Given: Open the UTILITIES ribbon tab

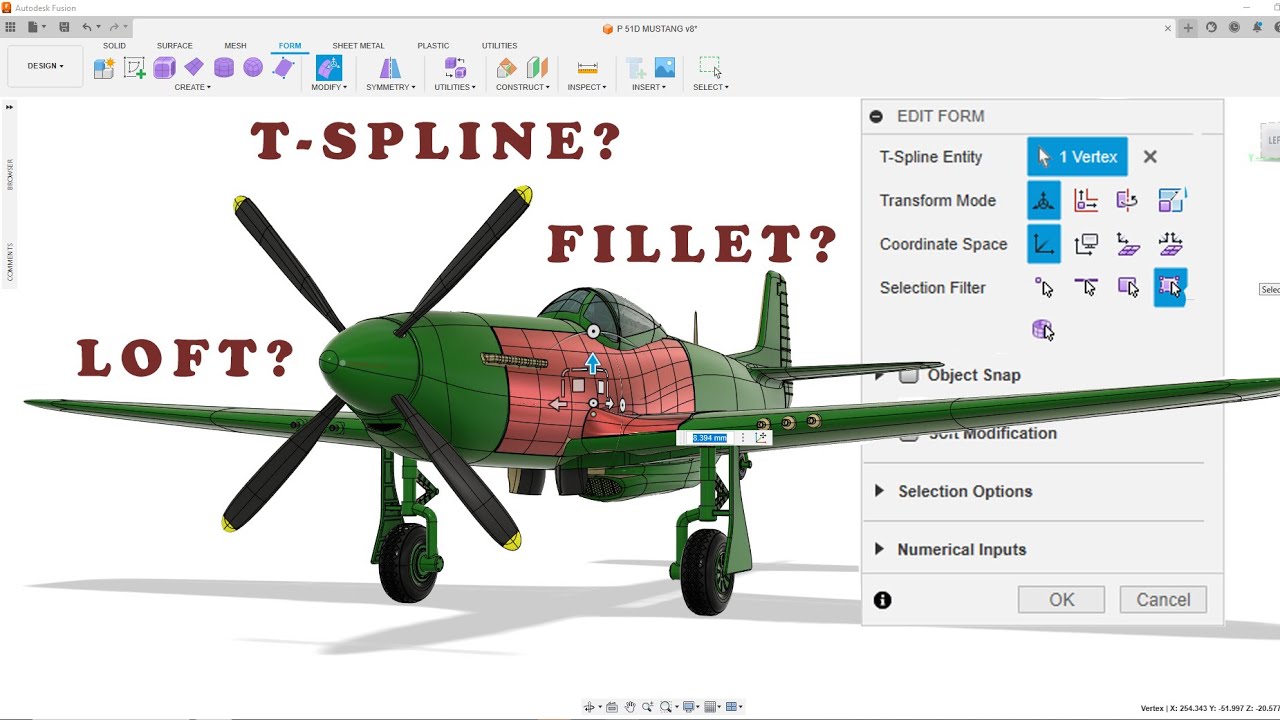Looking at the screenshot, I should click(499, 46).
